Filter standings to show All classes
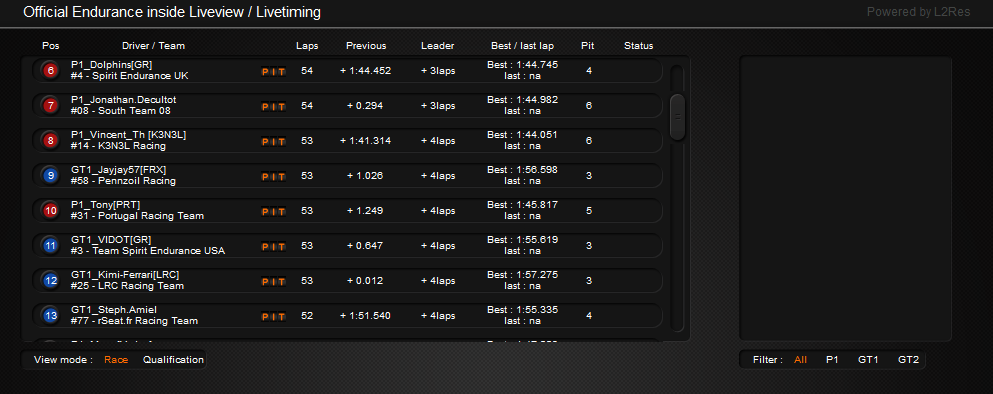 coord(800,360)
